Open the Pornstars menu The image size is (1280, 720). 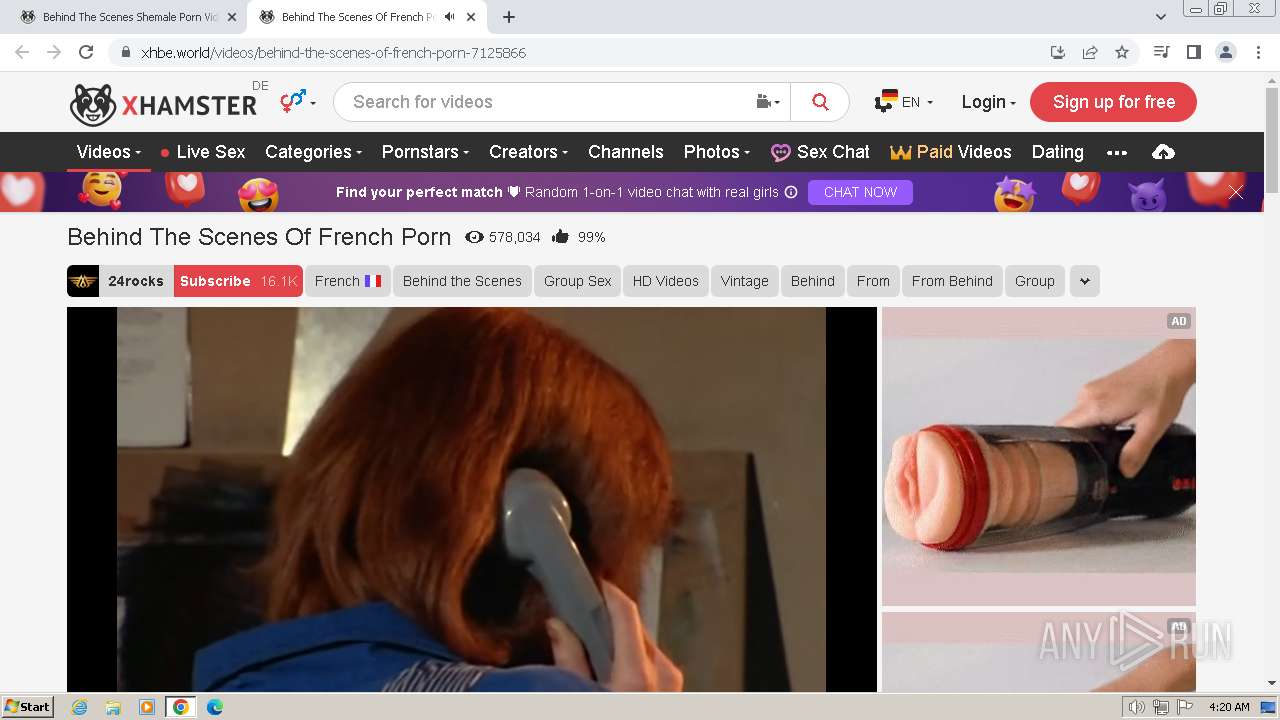click(x=425, y=152)
